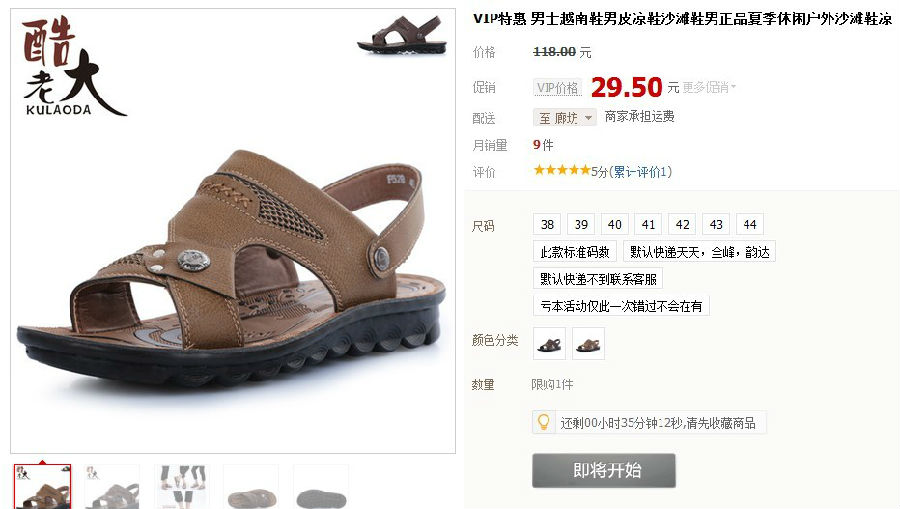View the sole bottom fifth thumbnail
This screenshot has height=509, width=900.
321,486
